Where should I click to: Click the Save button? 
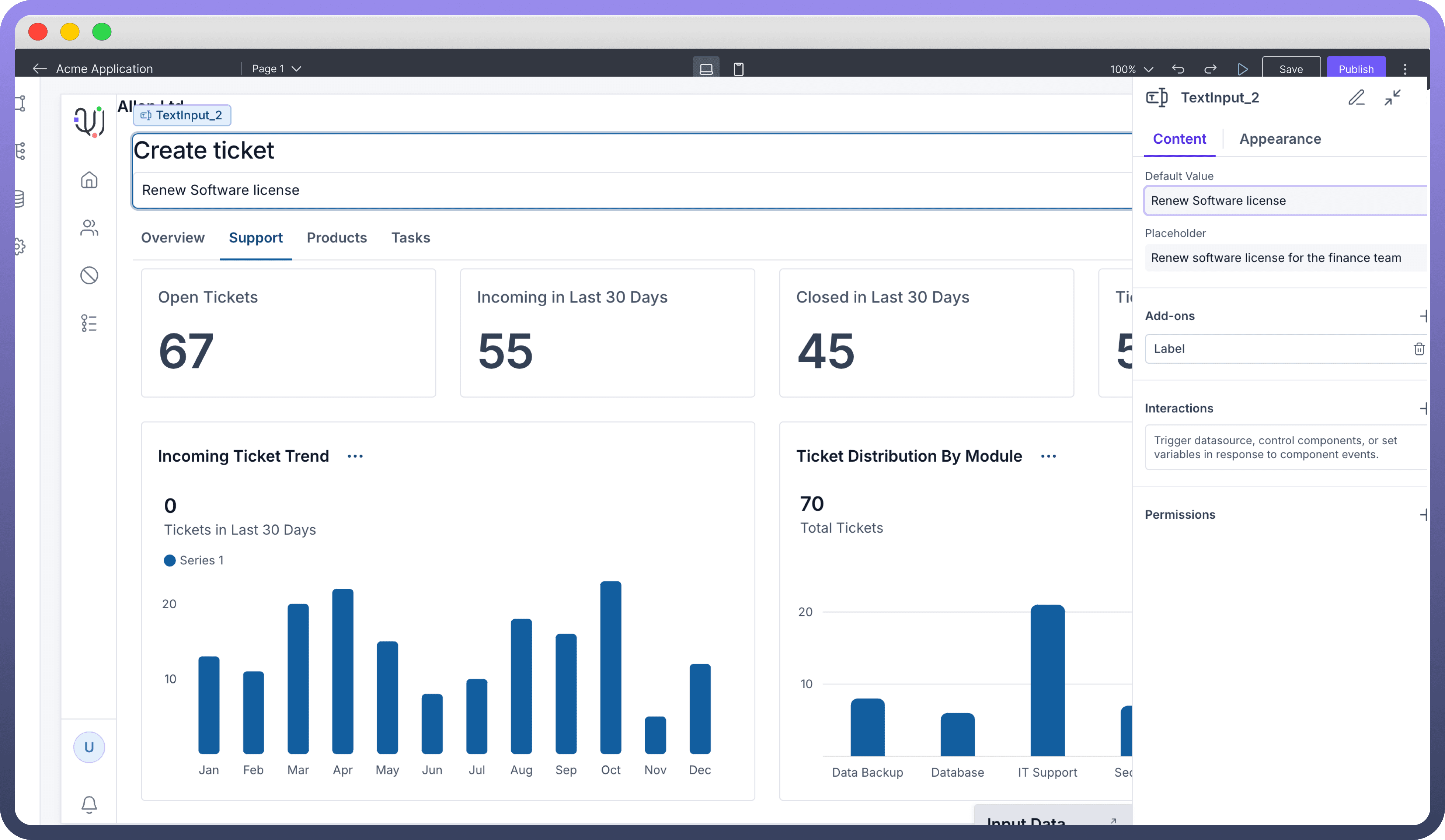click(1291, 69)
